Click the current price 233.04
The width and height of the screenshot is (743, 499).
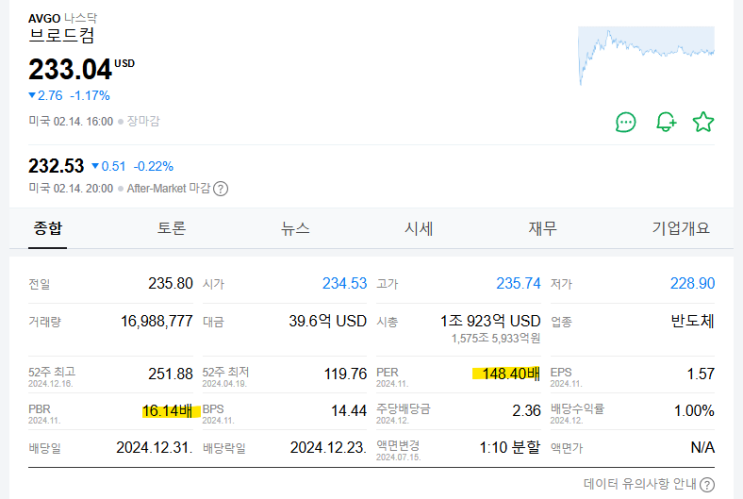point(69,69)
